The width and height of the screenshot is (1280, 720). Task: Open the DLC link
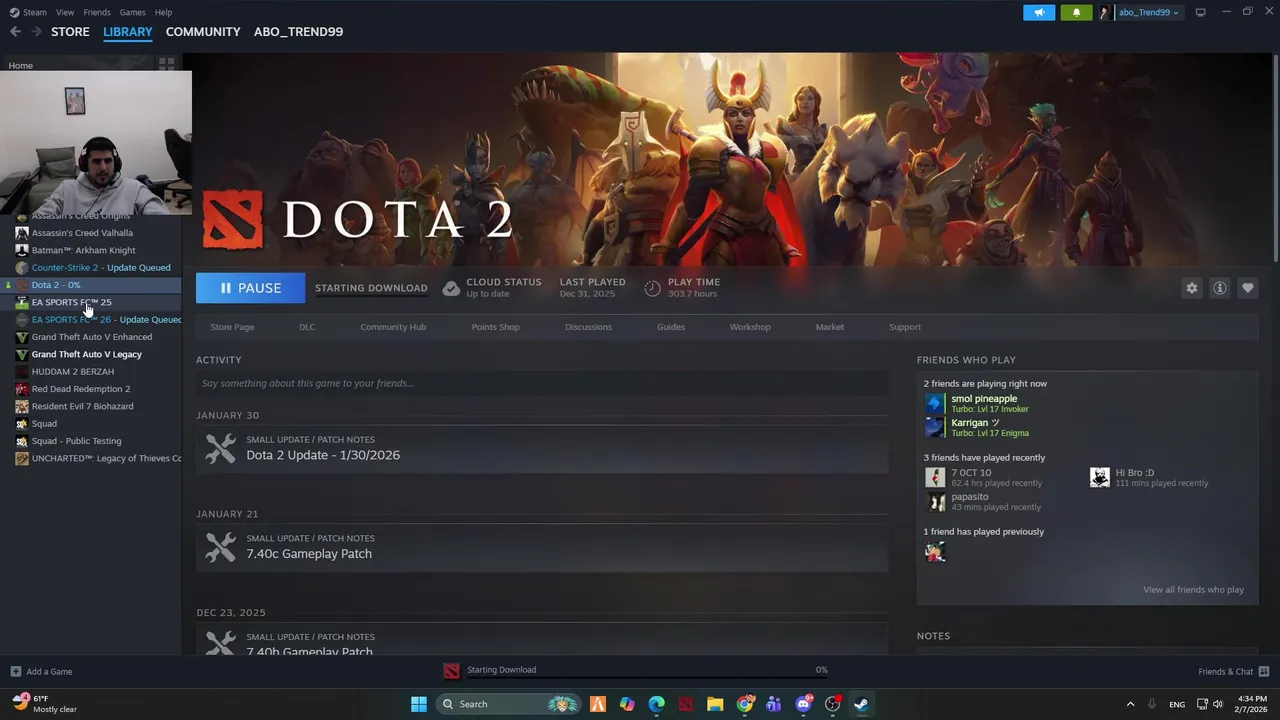click(x=307, y=327)
